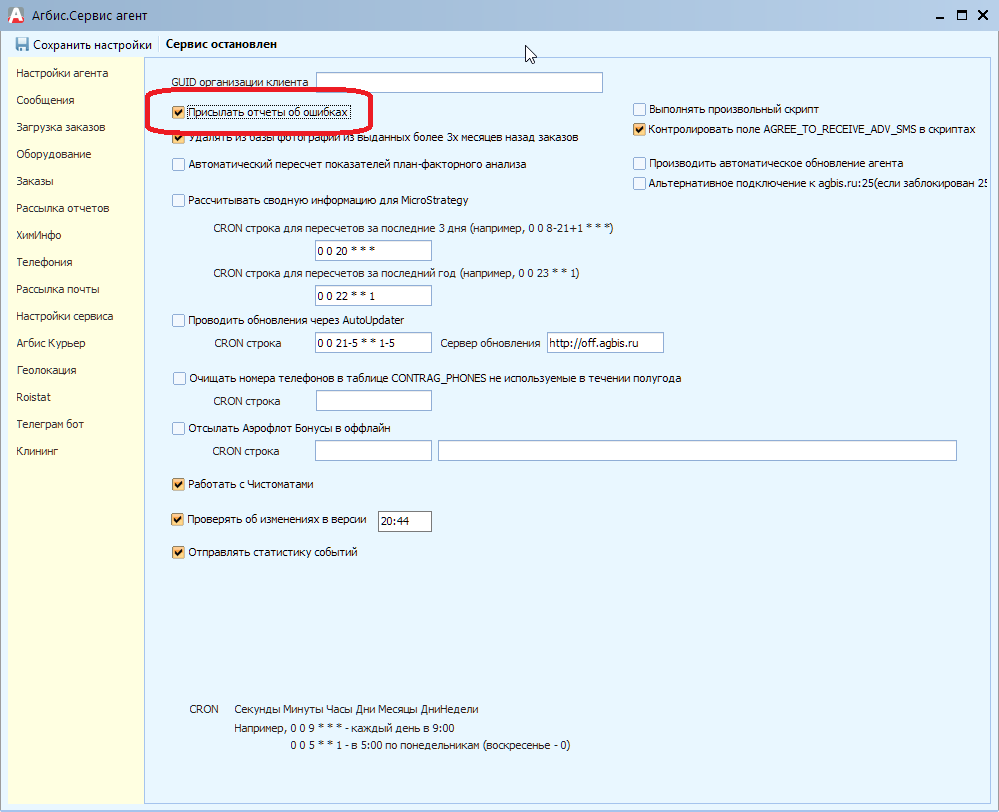Select 'Настройки сервиса' in sidebar

[64, 316]
